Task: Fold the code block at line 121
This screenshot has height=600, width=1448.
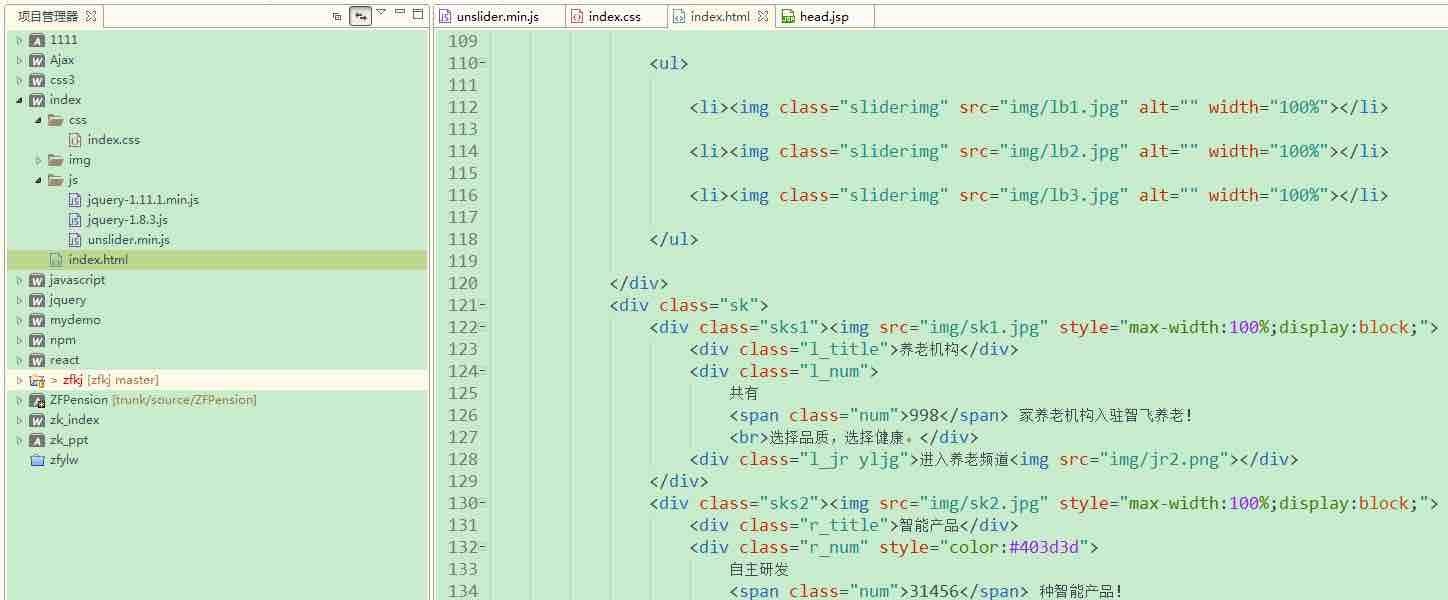Action: 483,305
